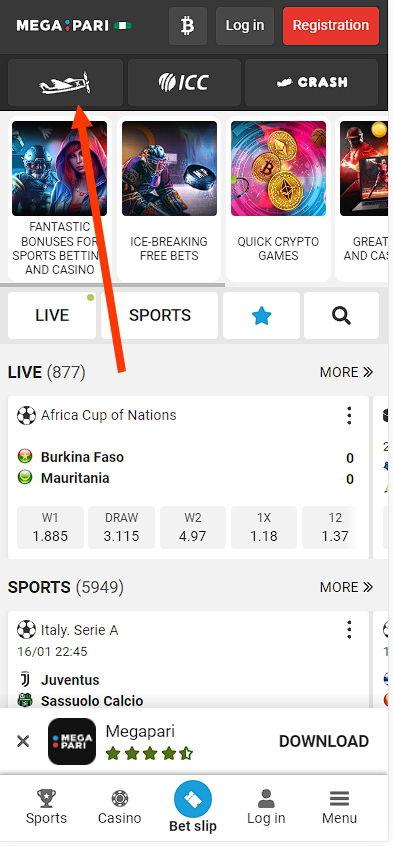Open the Bitcoin payment icon in header
393x846 pixels.
(x=187, y=25)
